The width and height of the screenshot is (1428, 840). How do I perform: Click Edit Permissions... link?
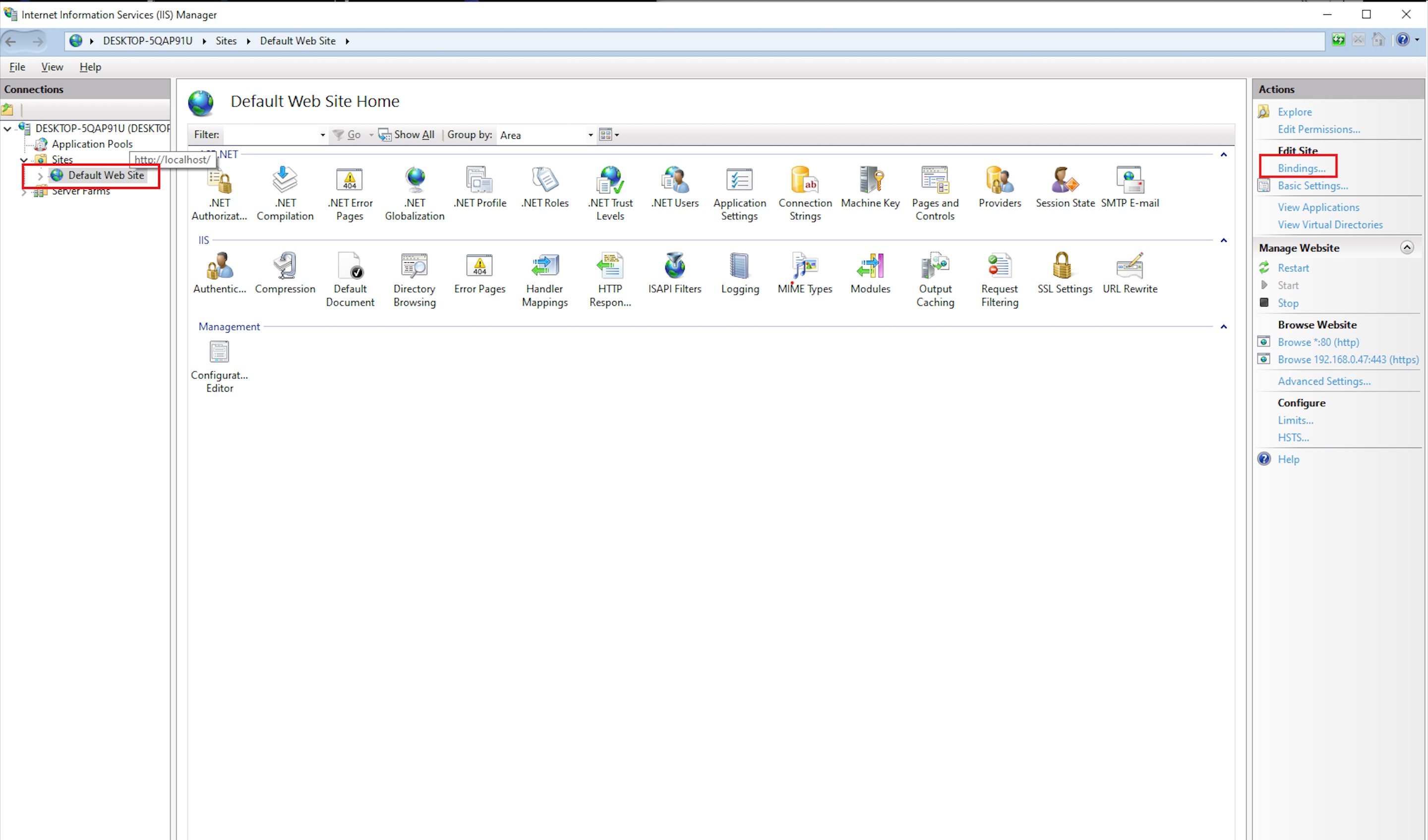click(1318, 129)
